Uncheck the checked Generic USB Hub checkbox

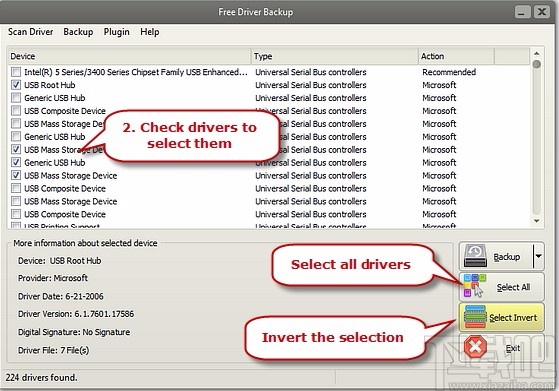16,163
